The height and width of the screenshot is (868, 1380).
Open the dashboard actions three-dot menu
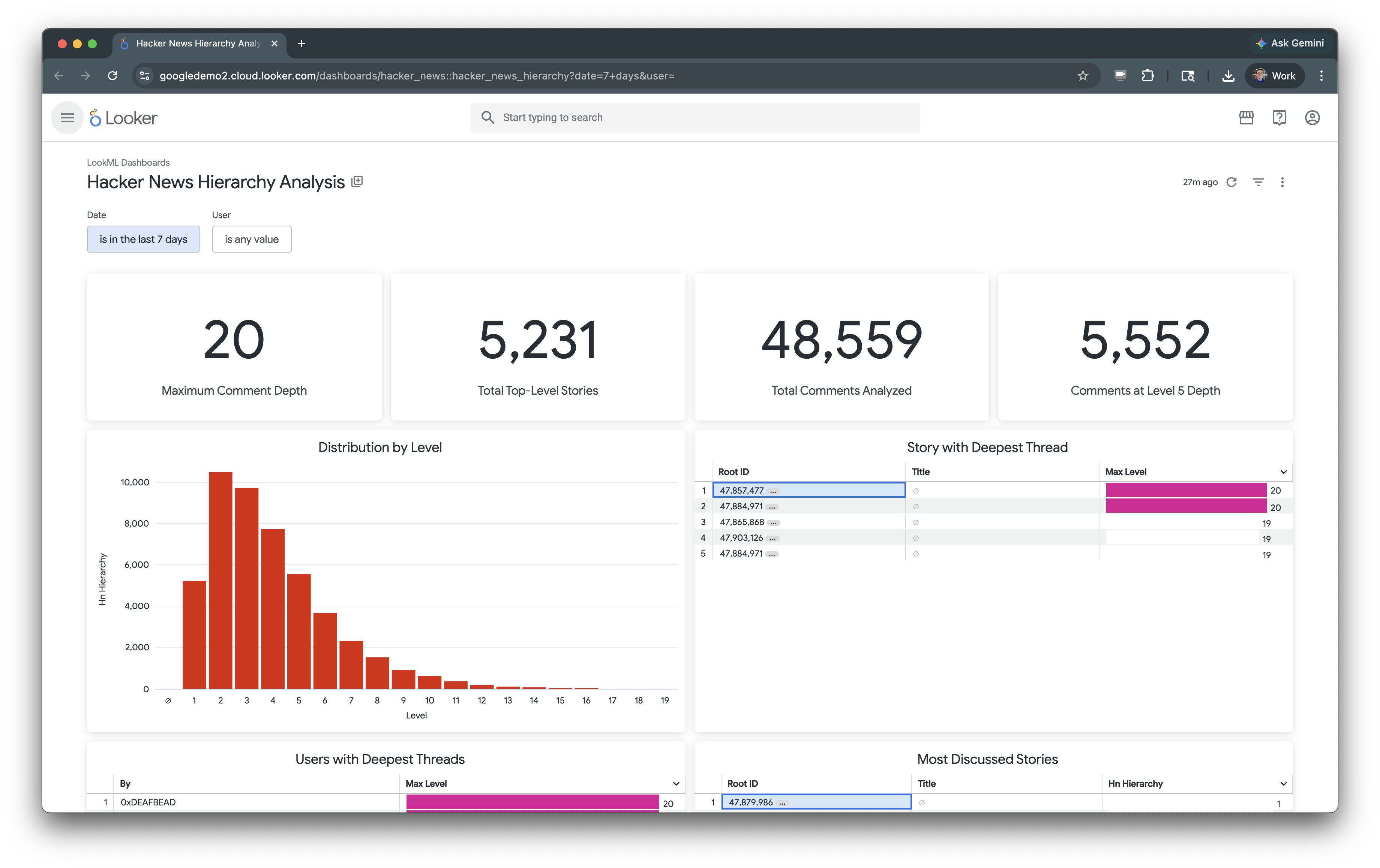[x=1282, y=182]
